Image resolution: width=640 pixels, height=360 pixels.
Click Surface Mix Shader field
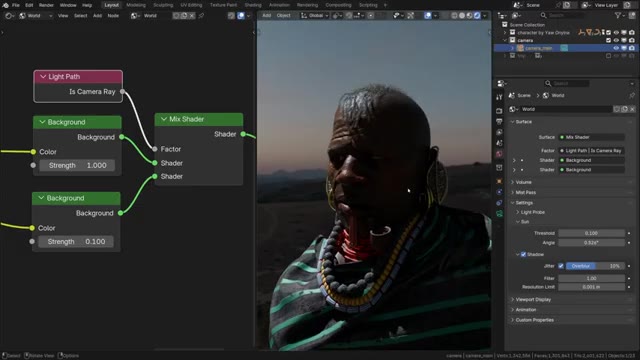pyautogui.click(x=591, y=137)
